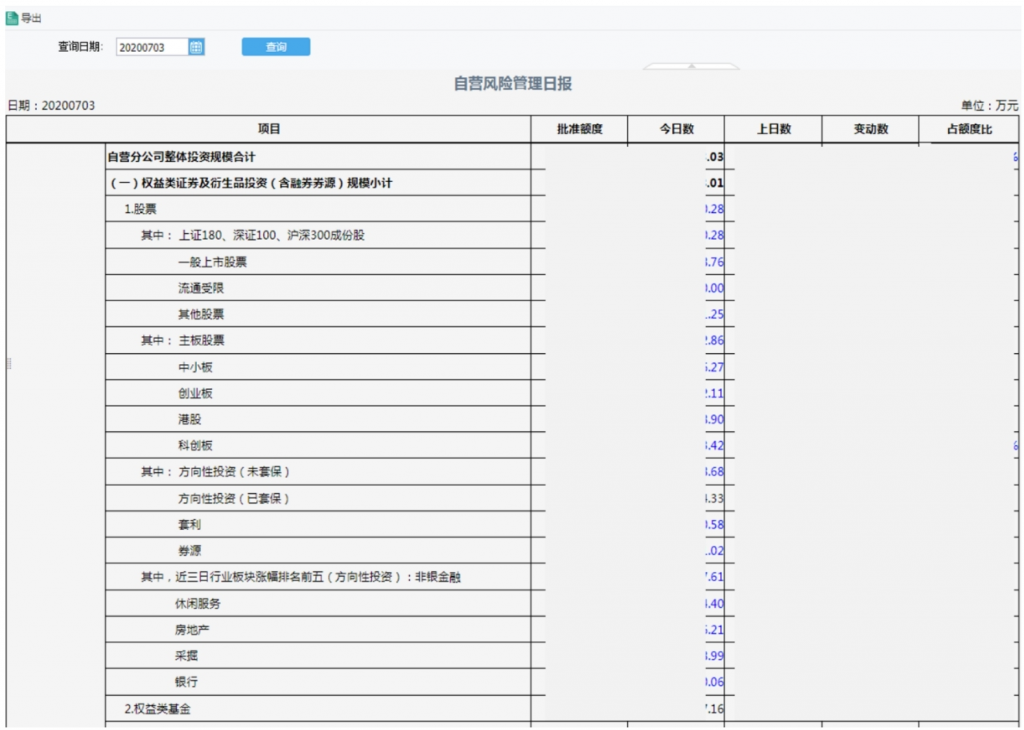
Task: Click the 导出 export icon
Action: point(12,18)
